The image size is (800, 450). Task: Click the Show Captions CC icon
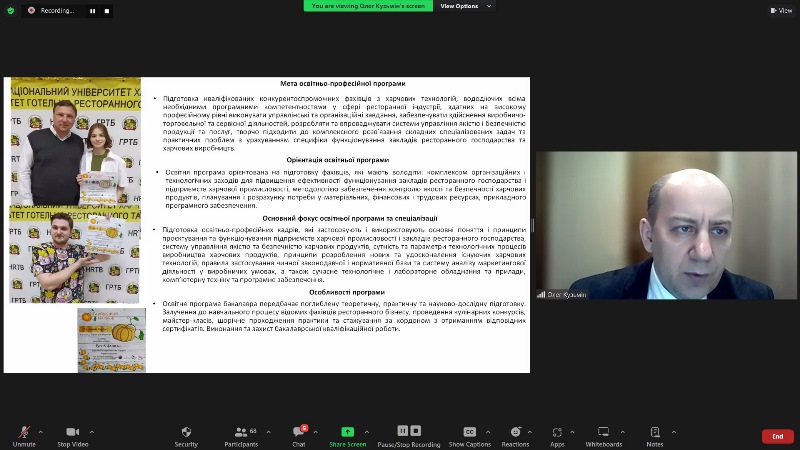click(470, 432)
